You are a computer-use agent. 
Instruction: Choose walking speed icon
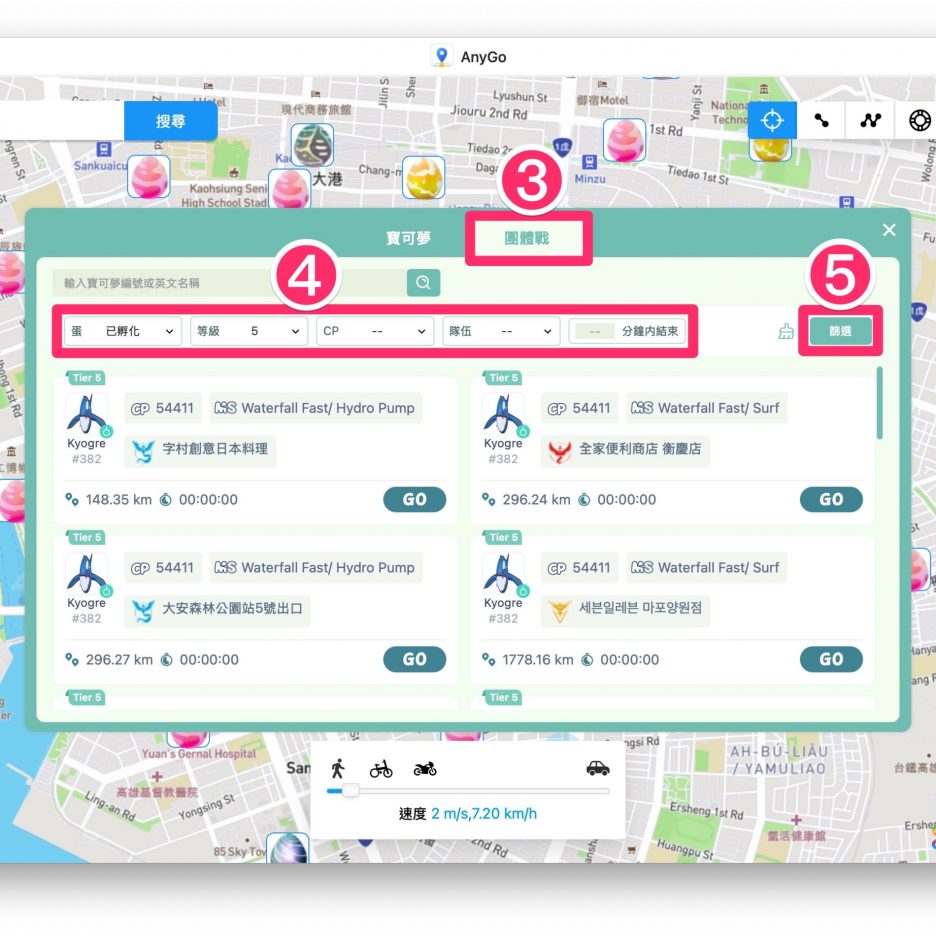[338, 768]
